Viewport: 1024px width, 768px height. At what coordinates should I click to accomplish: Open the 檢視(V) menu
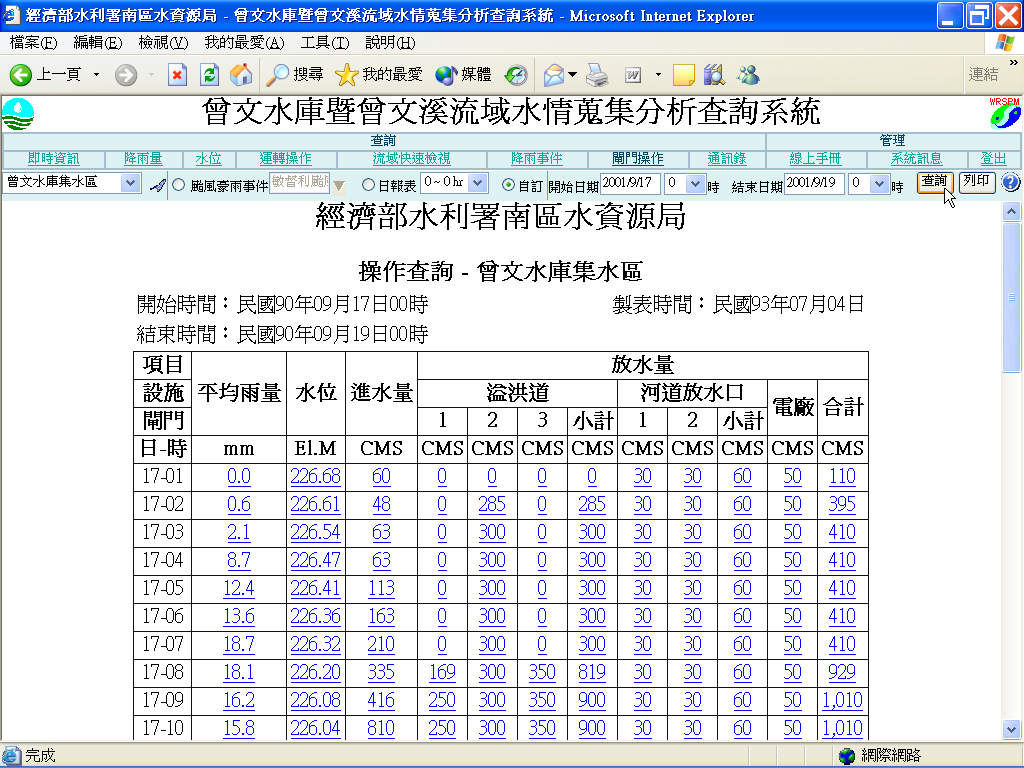click(163, 43)
